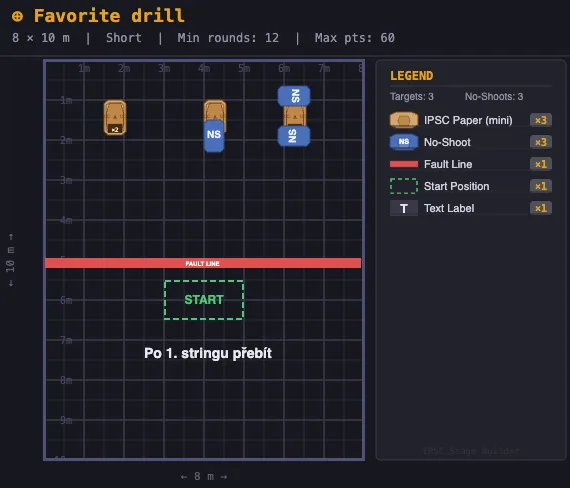Select the upper rotated NS no-shoot on the right
The image size is (570, 488).
[294, 96]
